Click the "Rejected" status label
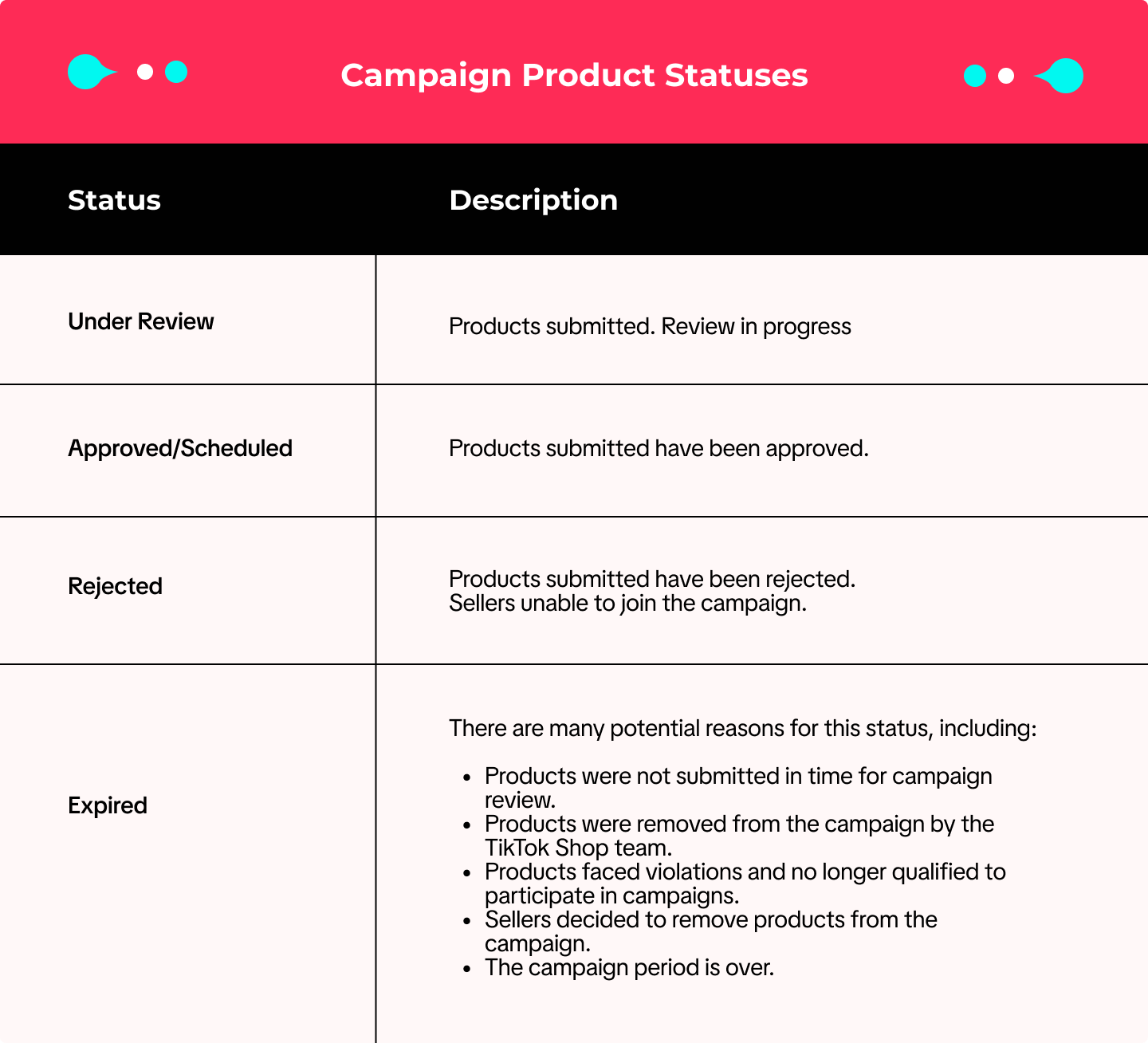The height and width of the screenshot is (1043, 1148). coord(116,586)
